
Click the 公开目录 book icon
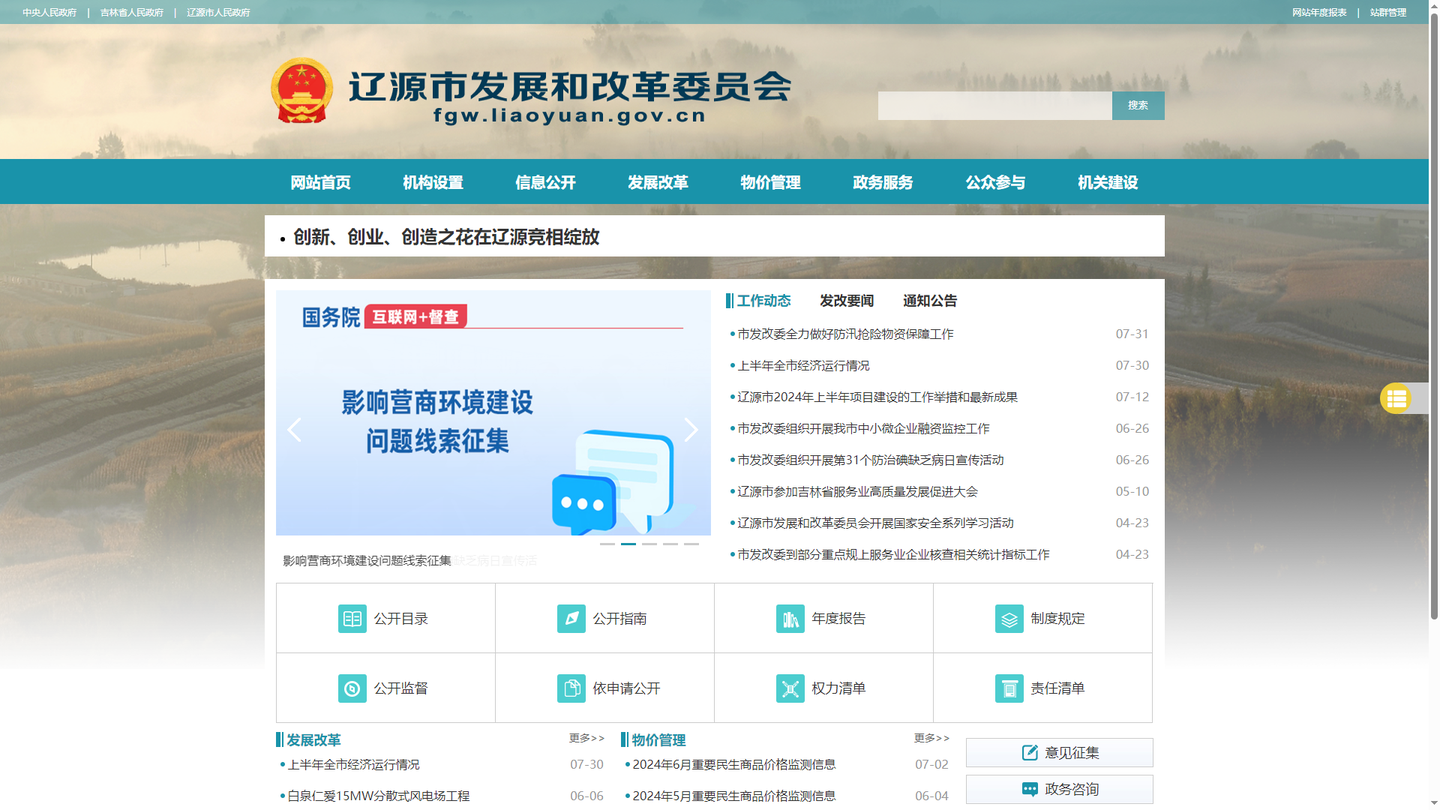coord(352,619)
